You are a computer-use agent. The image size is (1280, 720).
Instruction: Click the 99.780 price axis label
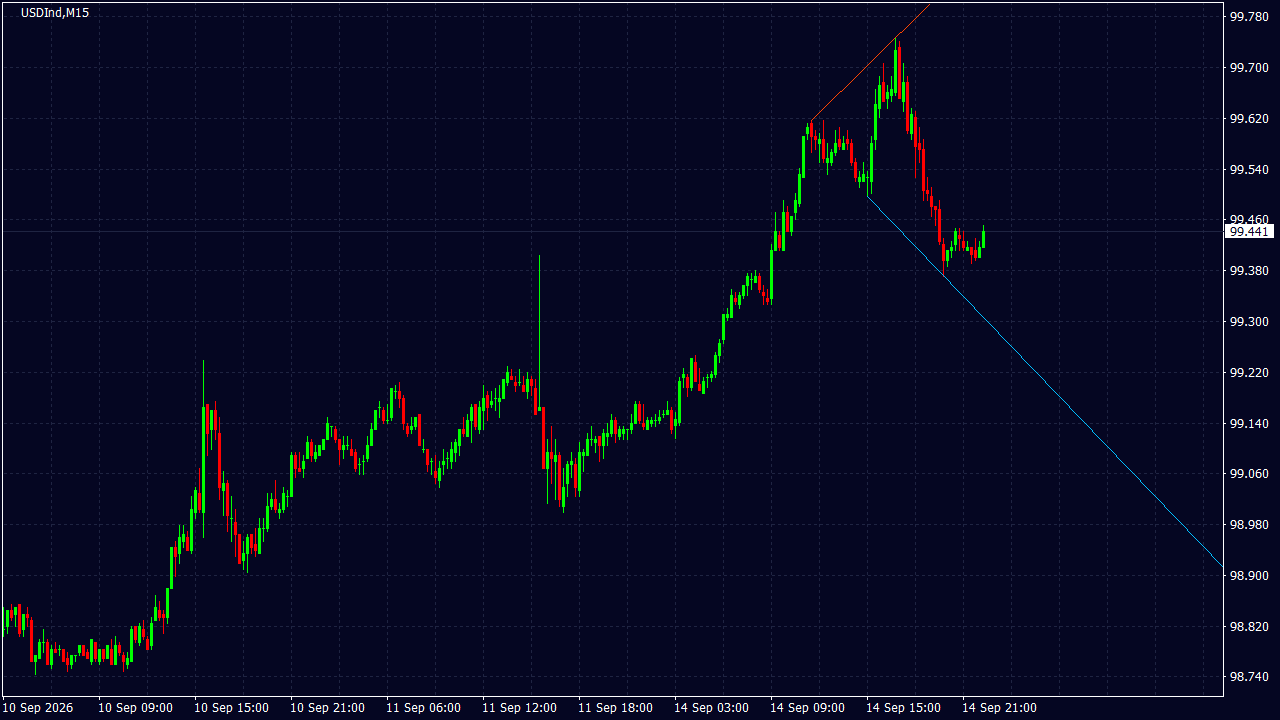(x=1248, y=17)
